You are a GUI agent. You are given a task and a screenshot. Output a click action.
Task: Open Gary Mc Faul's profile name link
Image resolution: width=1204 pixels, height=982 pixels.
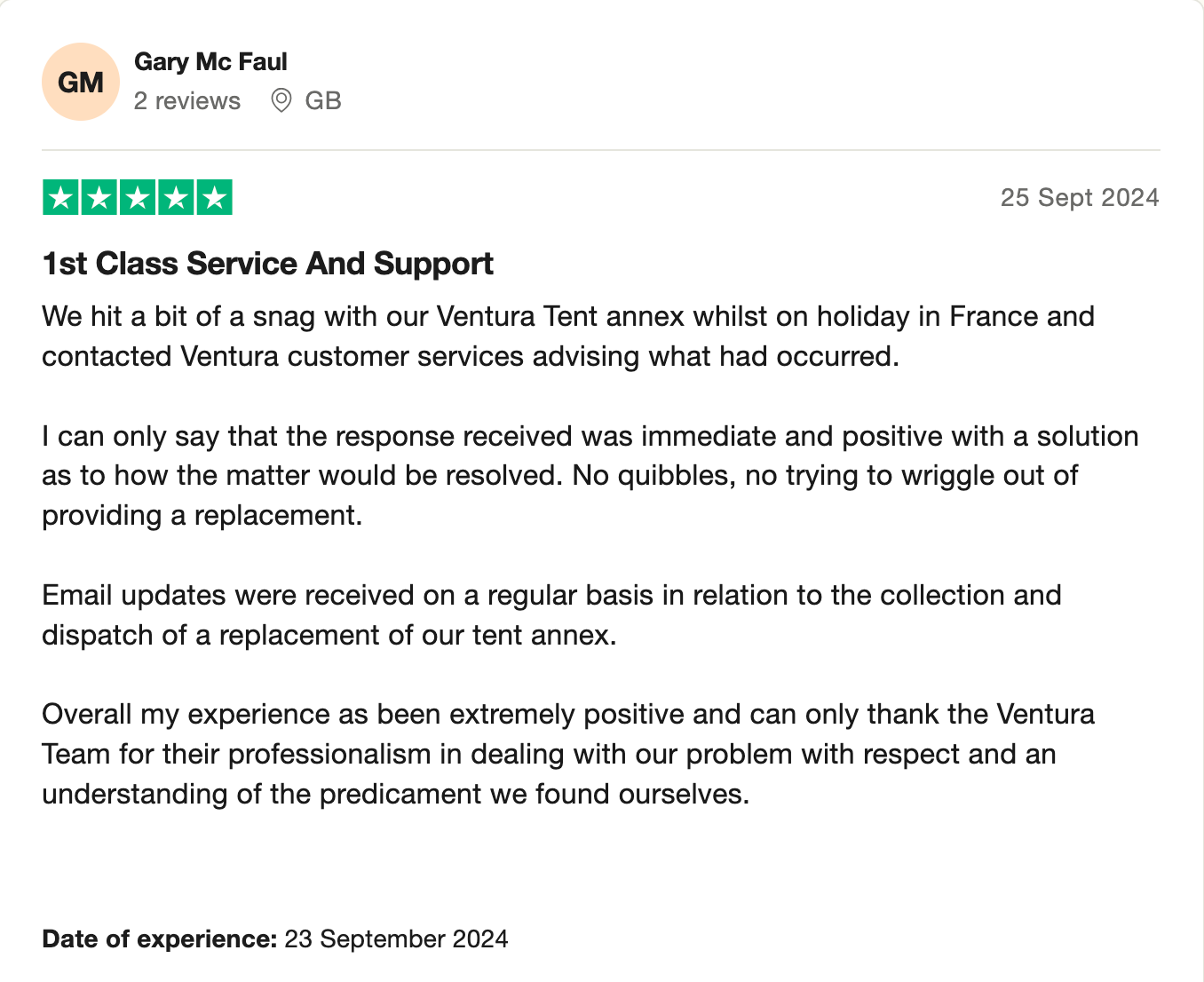click(x=210, y=62)
